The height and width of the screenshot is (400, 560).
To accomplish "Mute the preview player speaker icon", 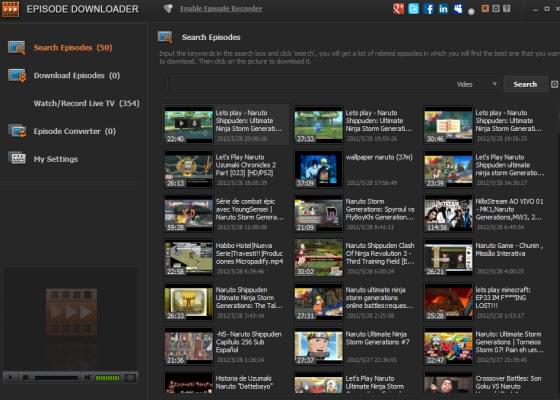I will tap(87, 378).
